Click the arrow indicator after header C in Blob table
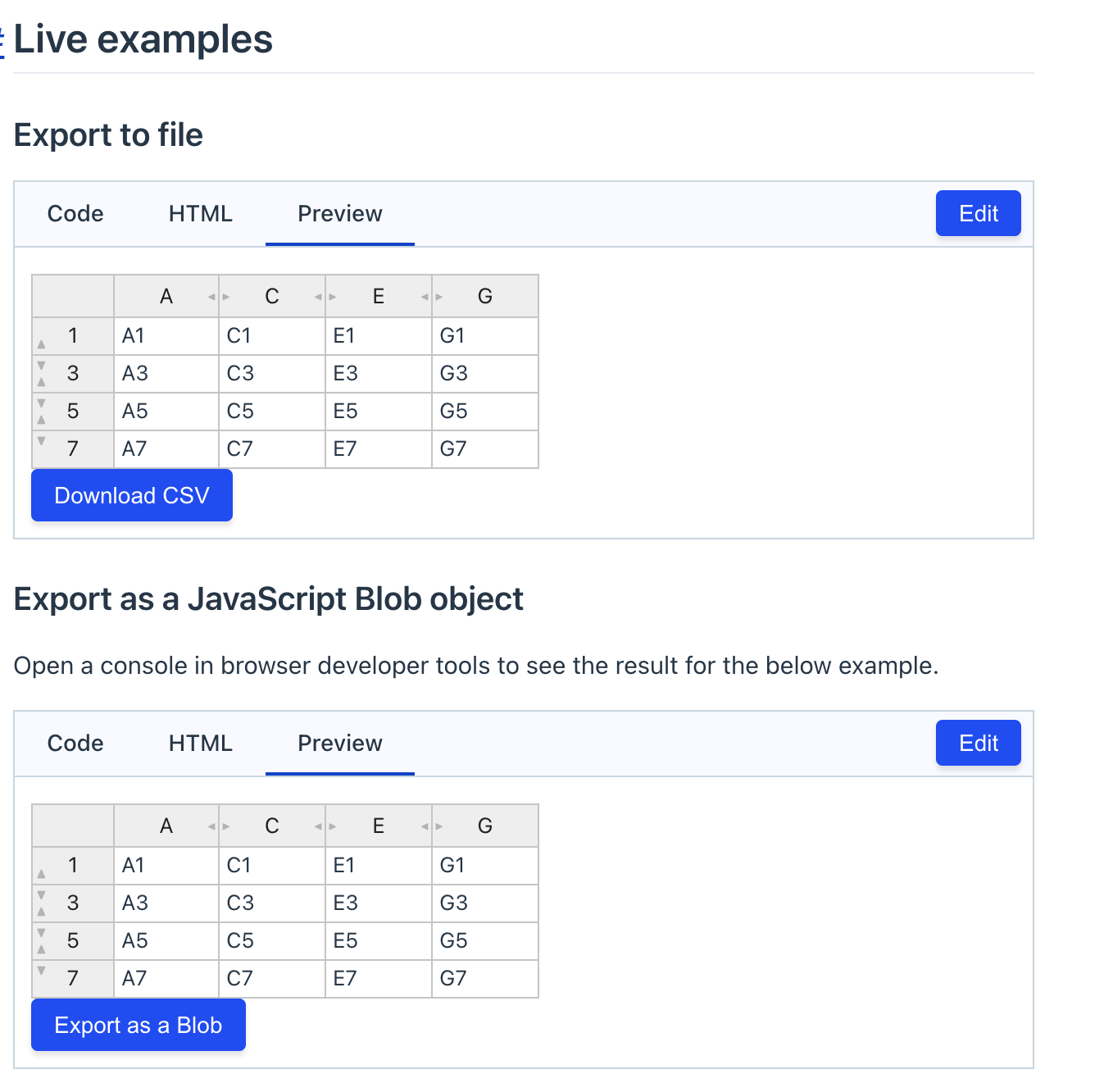 pos(317,826)
